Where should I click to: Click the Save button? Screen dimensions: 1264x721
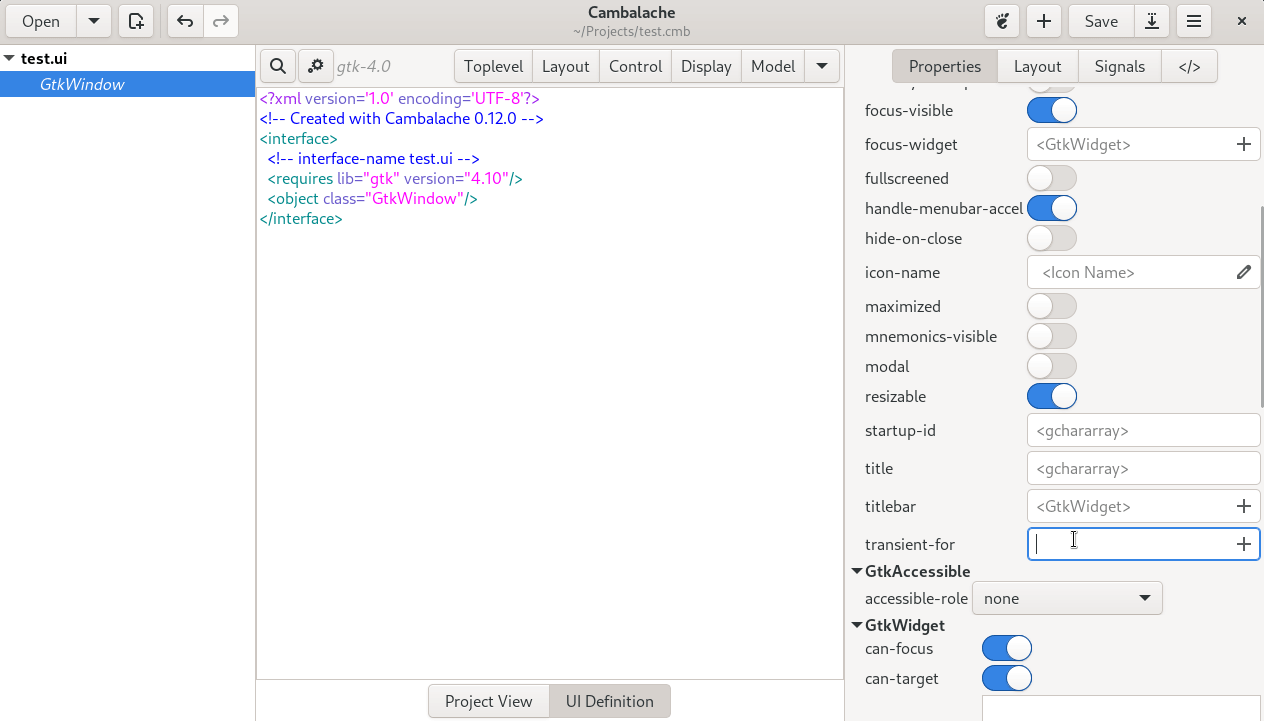[x=1101, y=21]
